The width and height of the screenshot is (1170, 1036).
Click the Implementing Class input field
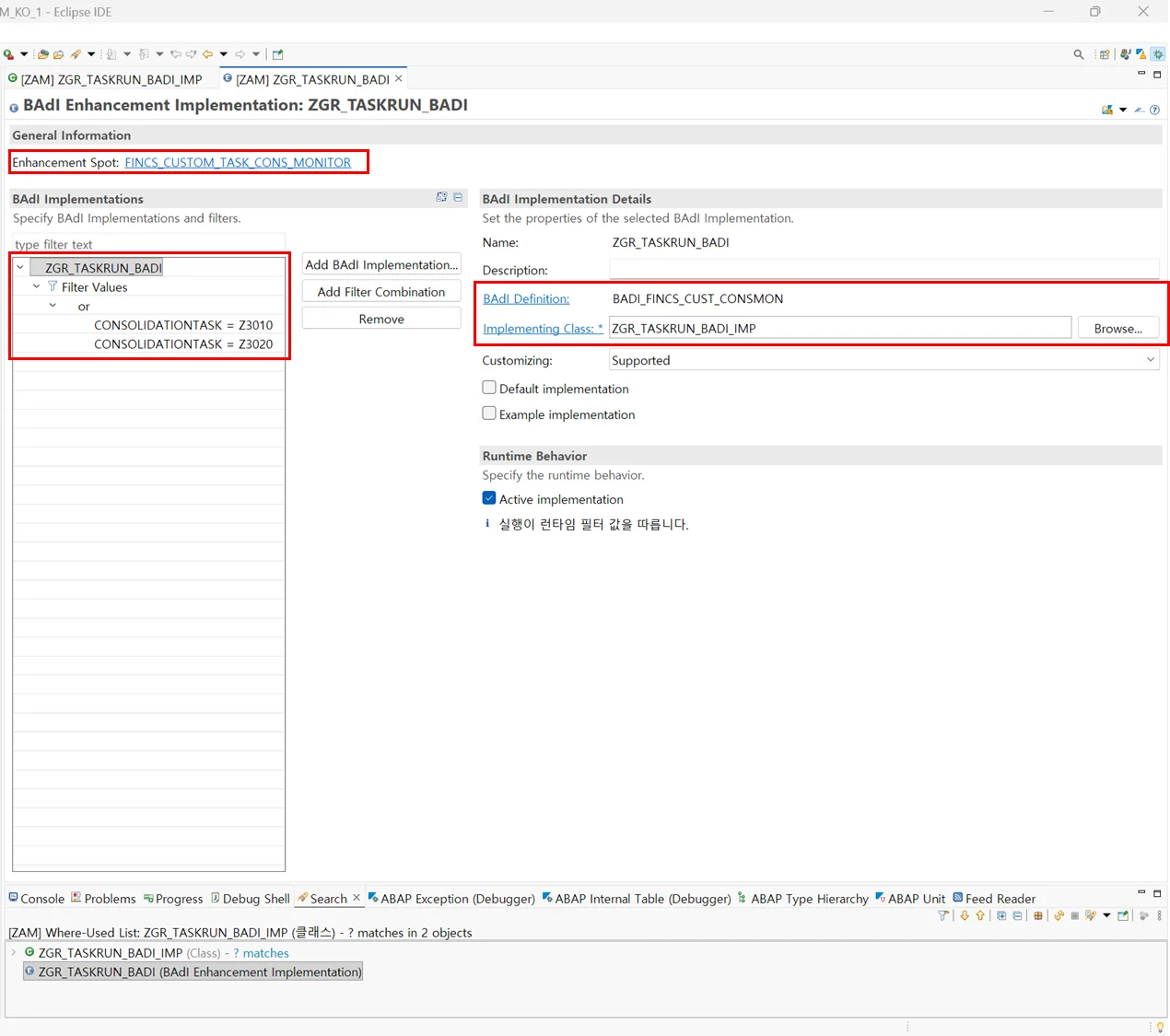click(x=839, y=328)
